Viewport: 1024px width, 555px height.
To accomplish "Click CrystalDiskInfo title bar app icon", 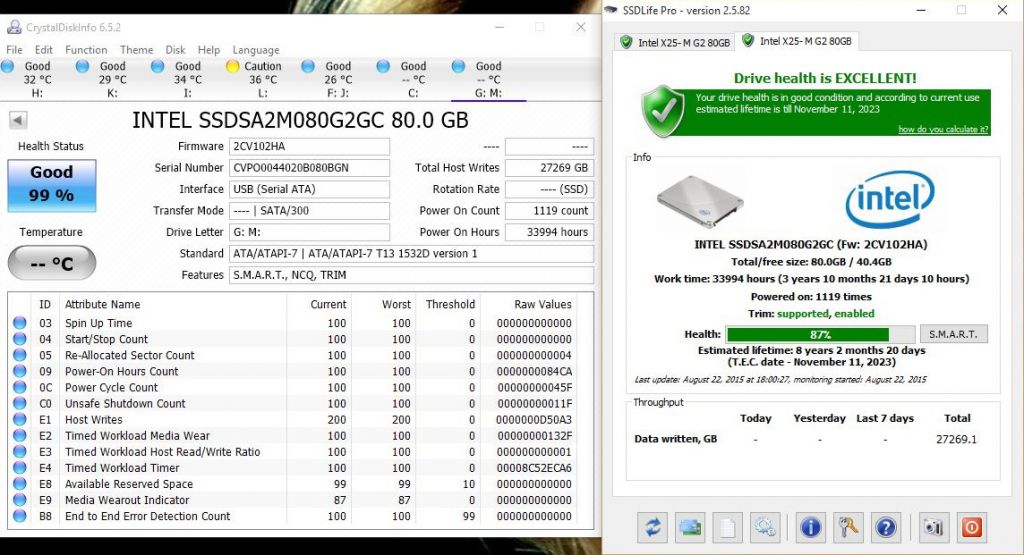I will [14, 27].
